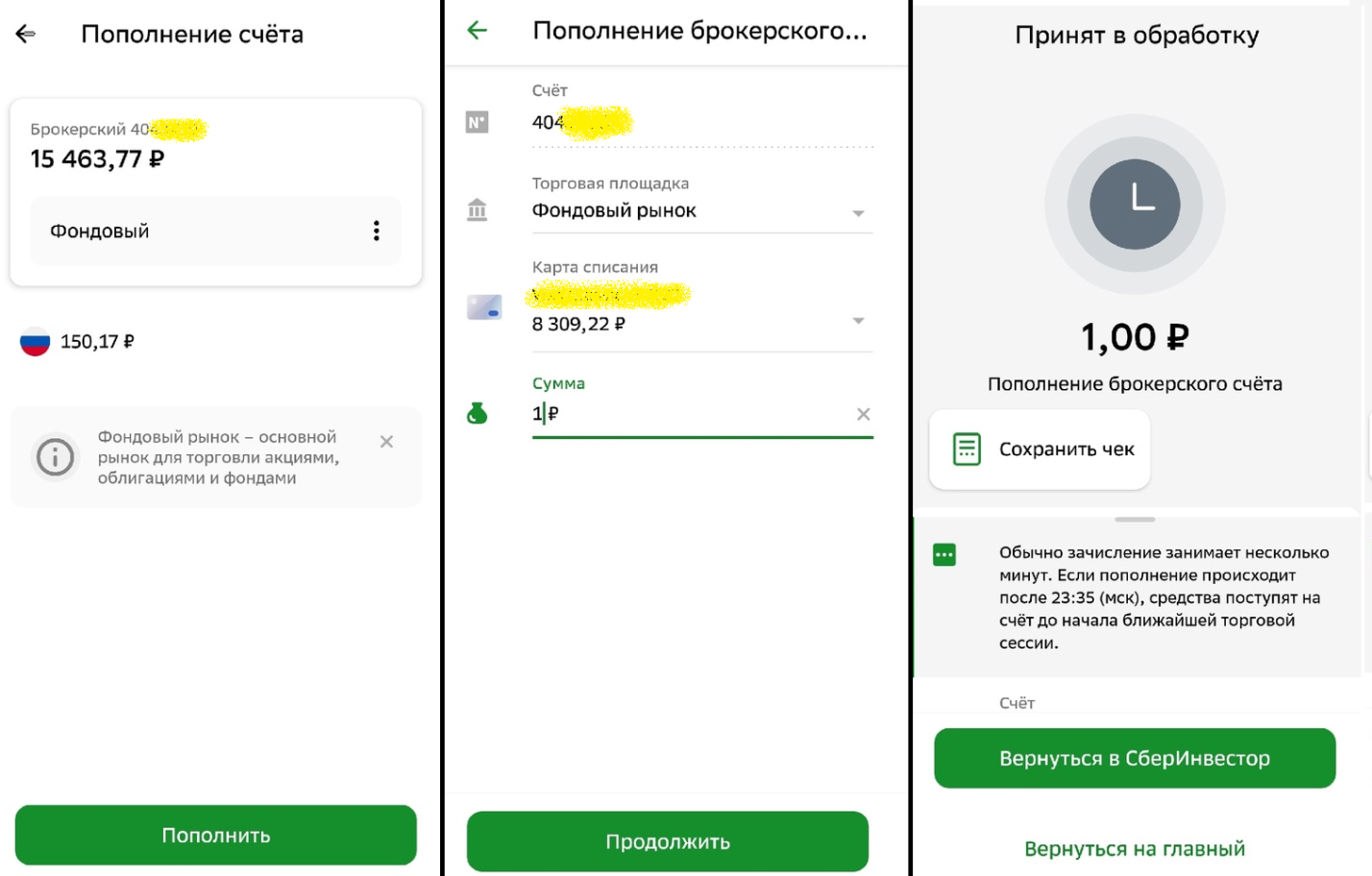The image size is (1372, 876).
Task: Tap Вернуться в СберИнвестор
Action: pyautogui.click(x=1135, y=759)
